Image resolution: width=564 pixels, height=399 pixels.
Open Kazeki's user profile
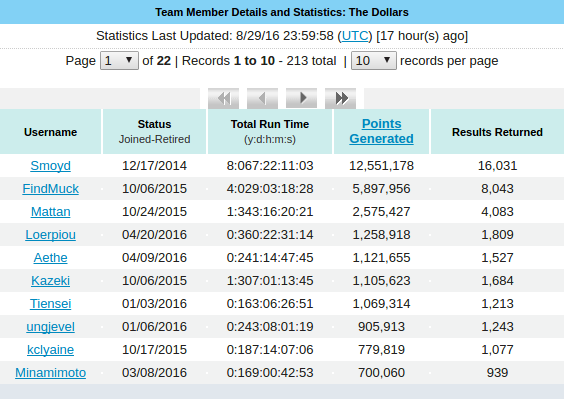[50, 281]
